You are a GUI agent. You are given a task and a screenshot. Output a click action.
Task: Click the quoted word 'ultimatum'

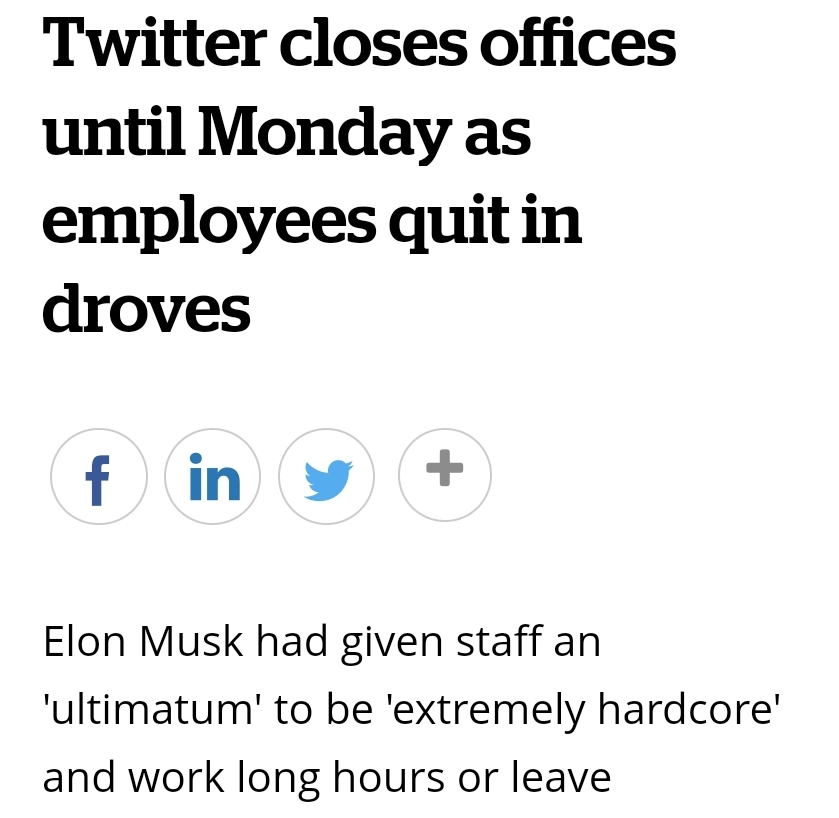(150, 709)
